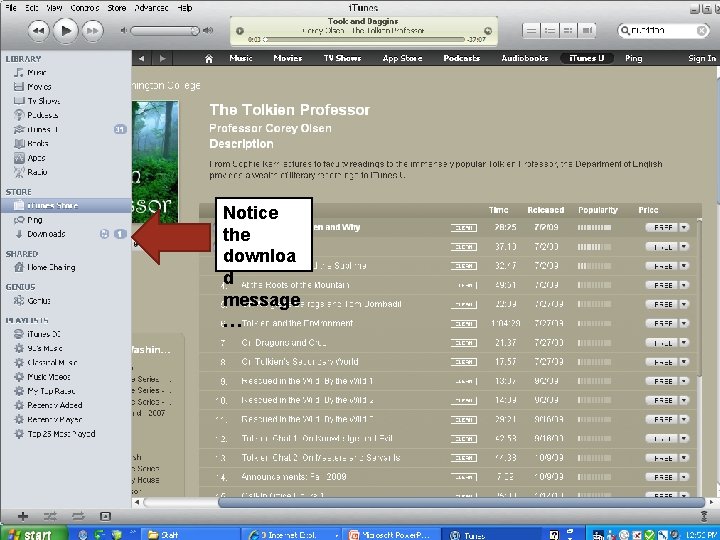The height and width of the screenshot is (540, 720).
Task: Open the Help menu
Action: pyautogui.click(x=185, y=8)
